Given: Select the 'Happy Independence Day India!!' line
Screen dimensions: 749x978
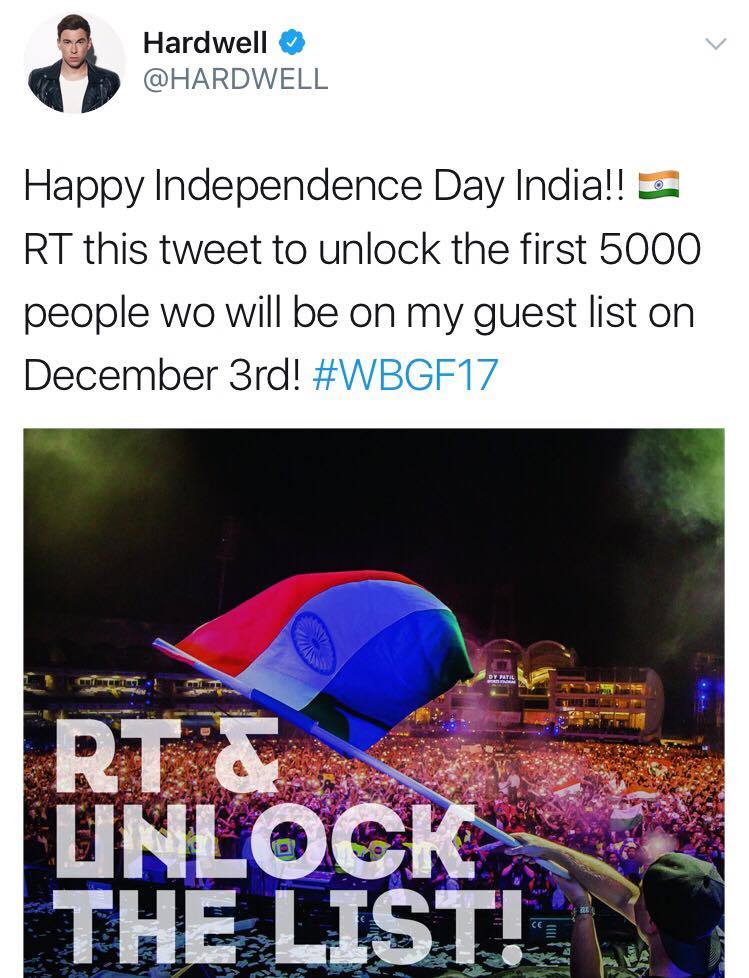Looking at the screenshot, I should click(x=324, y=186).
